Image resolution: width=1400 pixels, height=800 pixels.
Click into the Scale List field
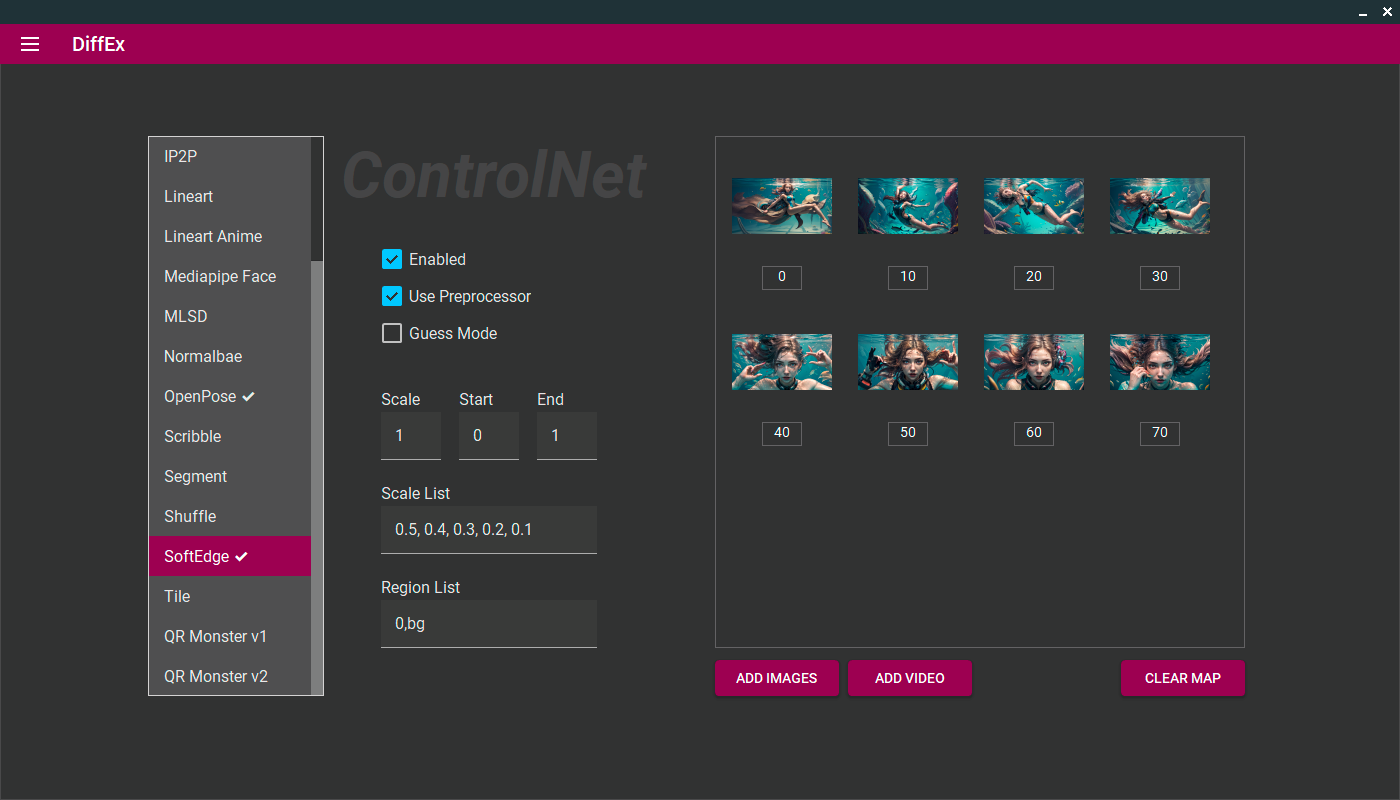coord(489,530)
